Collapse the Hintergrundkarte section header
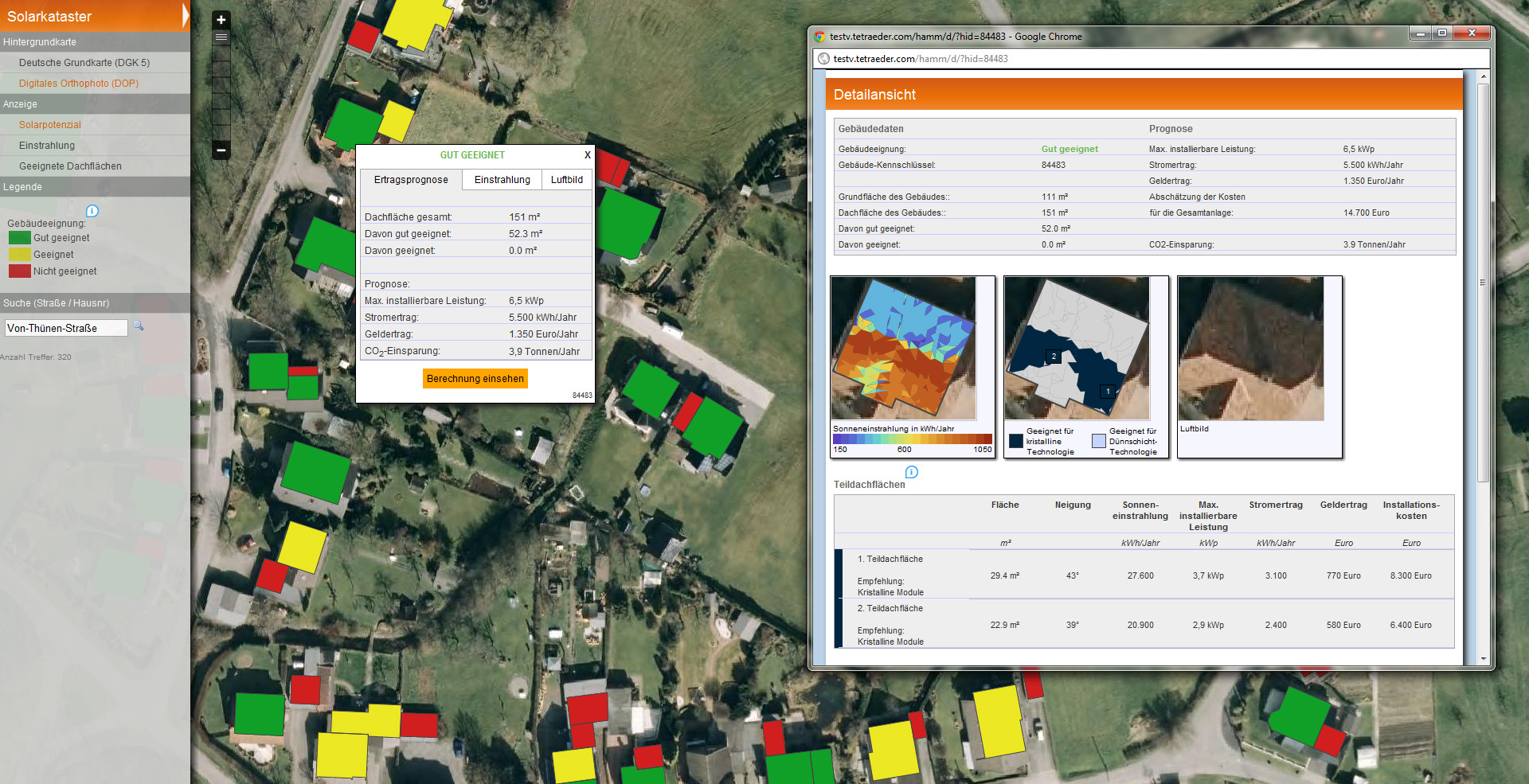Screen dimensions: 1529x784 tap(40, 42)
